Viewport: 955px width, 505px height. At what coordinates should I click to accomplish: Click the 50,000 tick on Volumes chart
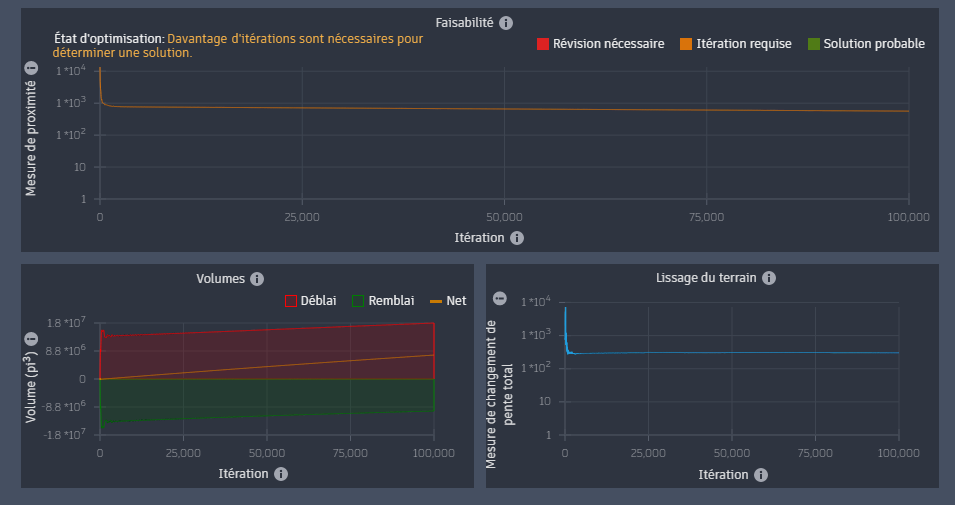267,453
